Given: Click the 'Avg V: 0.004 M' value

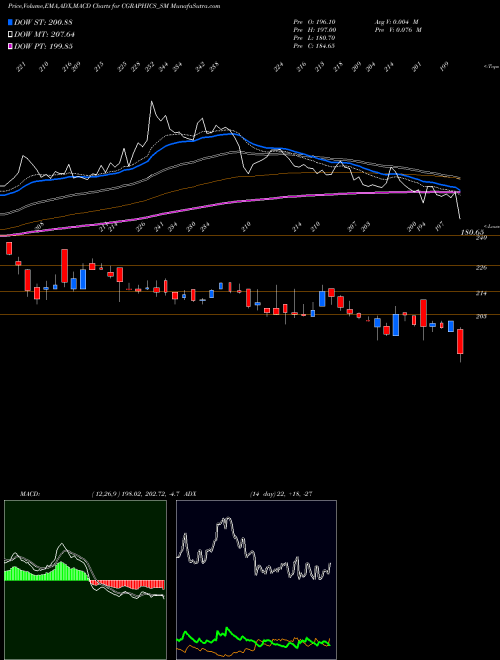Looking at the screenshot, I should click(x=396, y=22).
